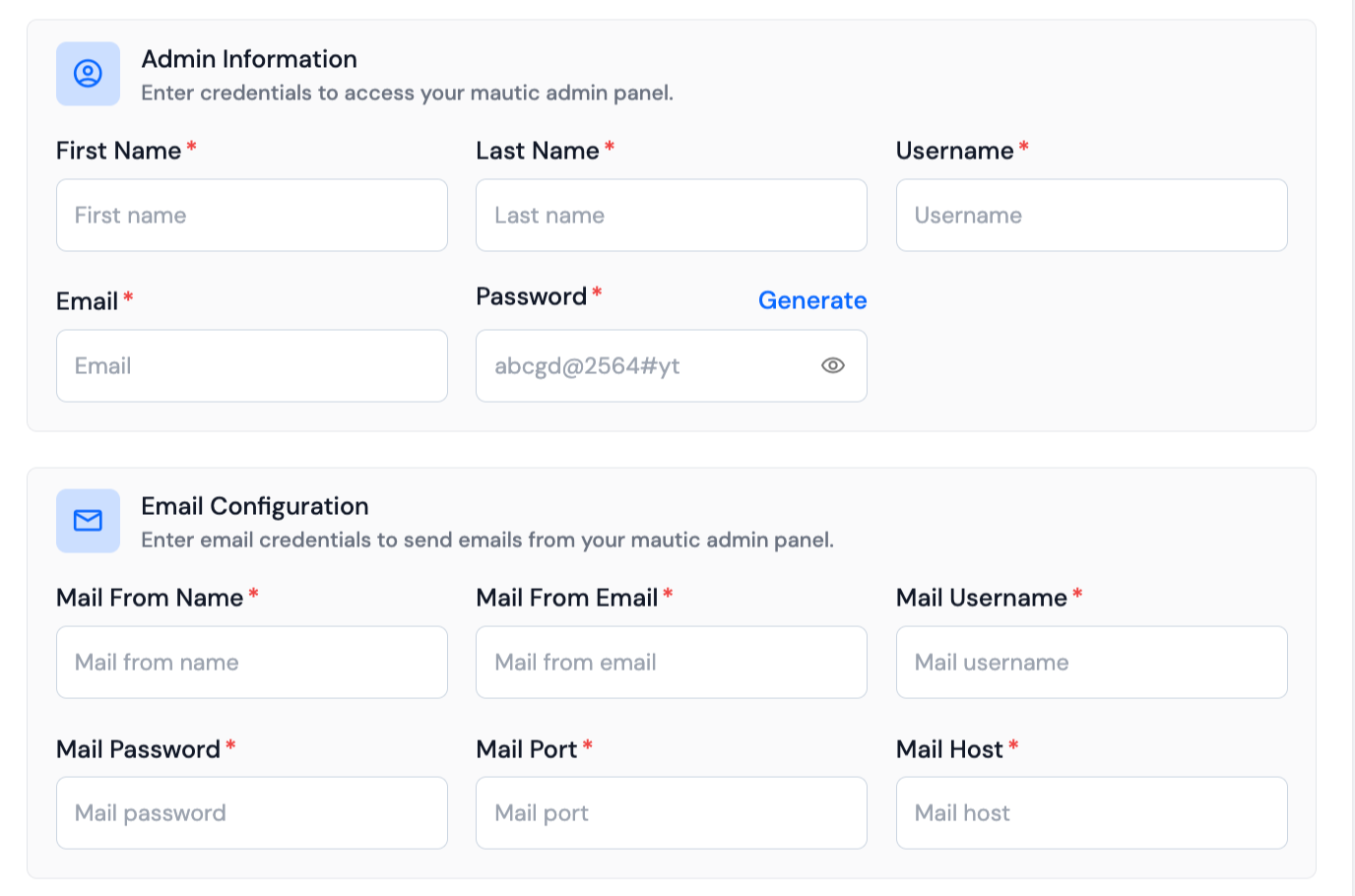Viewport: 1355px width, 896px height.
Task: Click the Email Configuration envelope icon
Action: point(88,520)
